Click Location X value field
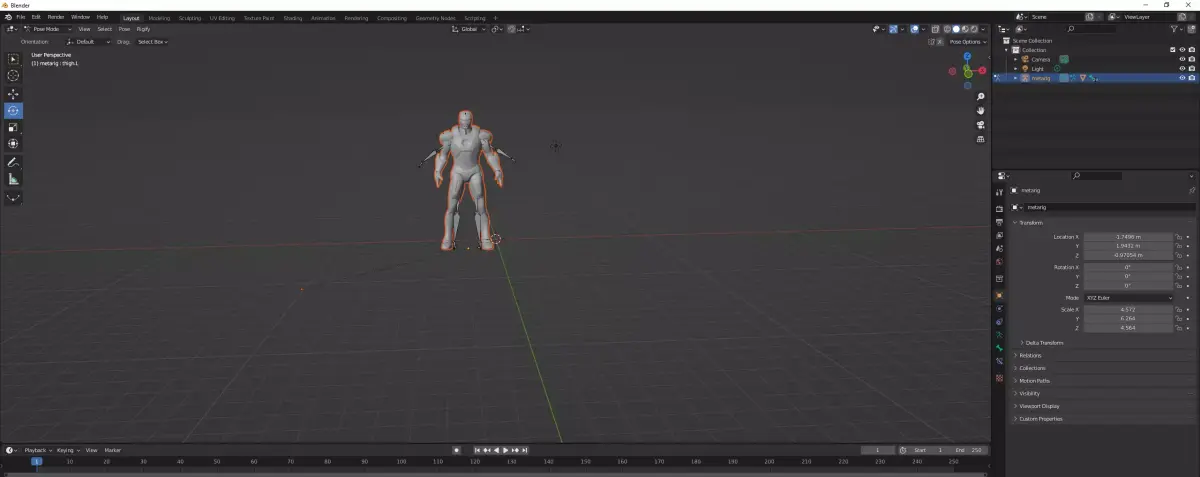 click(1128, 237)
